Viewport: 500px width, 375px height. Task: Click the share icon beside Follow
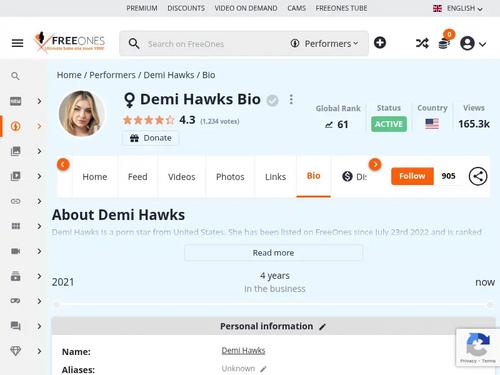(478, 176)
